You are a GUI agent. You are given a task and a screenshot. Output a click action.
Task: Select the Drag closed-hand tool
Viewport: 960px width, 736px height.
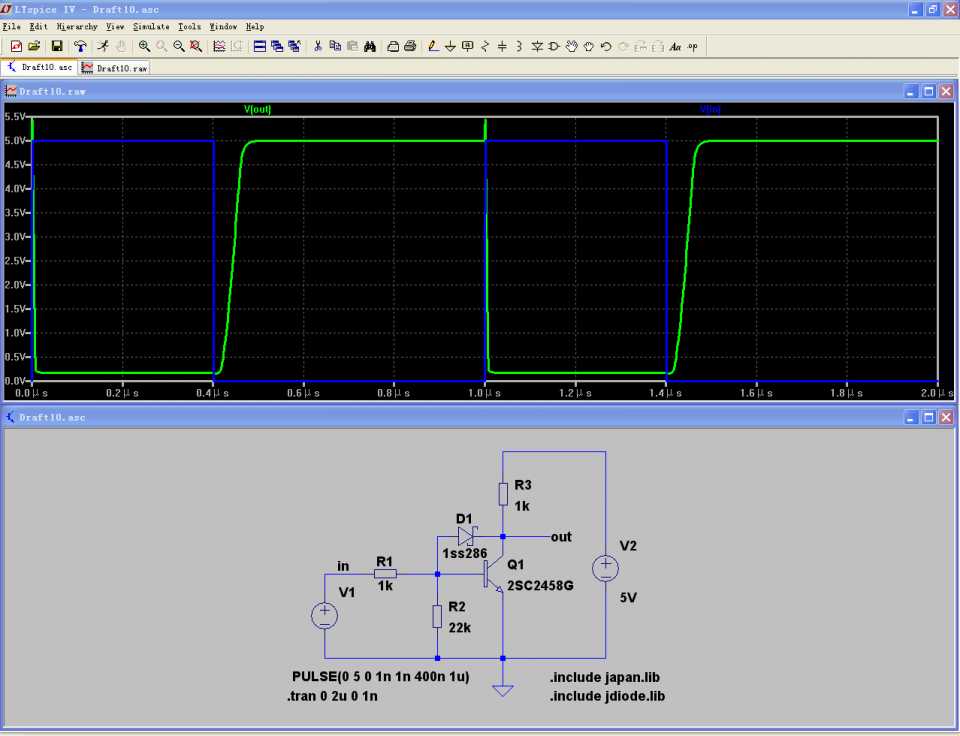tap(588, 47)
